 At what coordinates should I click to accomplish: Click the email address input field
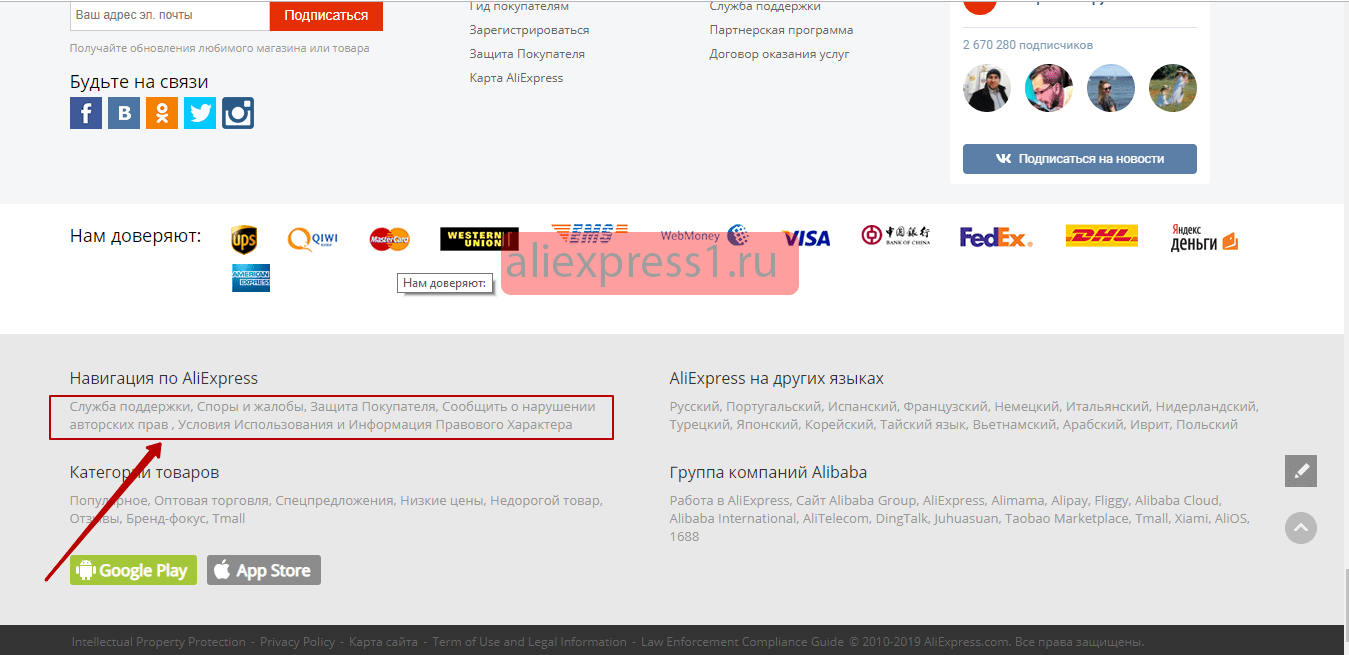(170, 15)
